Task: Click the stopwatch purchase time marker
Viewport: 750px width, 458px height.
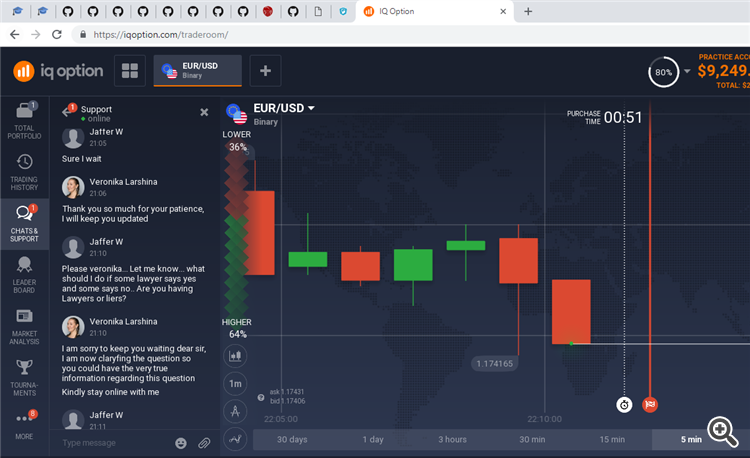Action: pos(624,405)
